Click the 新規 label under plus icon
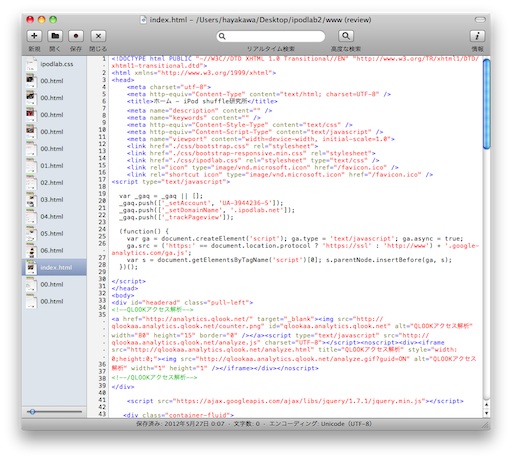512x460 pixels. 34,49
